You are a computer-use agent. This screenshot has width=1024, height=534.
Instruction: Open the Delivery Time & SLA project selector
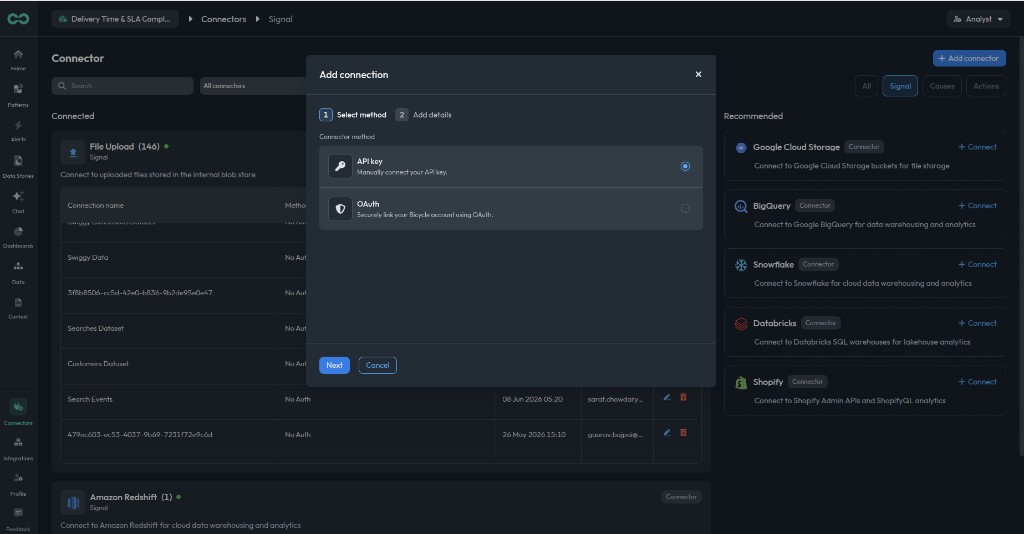[115, 19]
